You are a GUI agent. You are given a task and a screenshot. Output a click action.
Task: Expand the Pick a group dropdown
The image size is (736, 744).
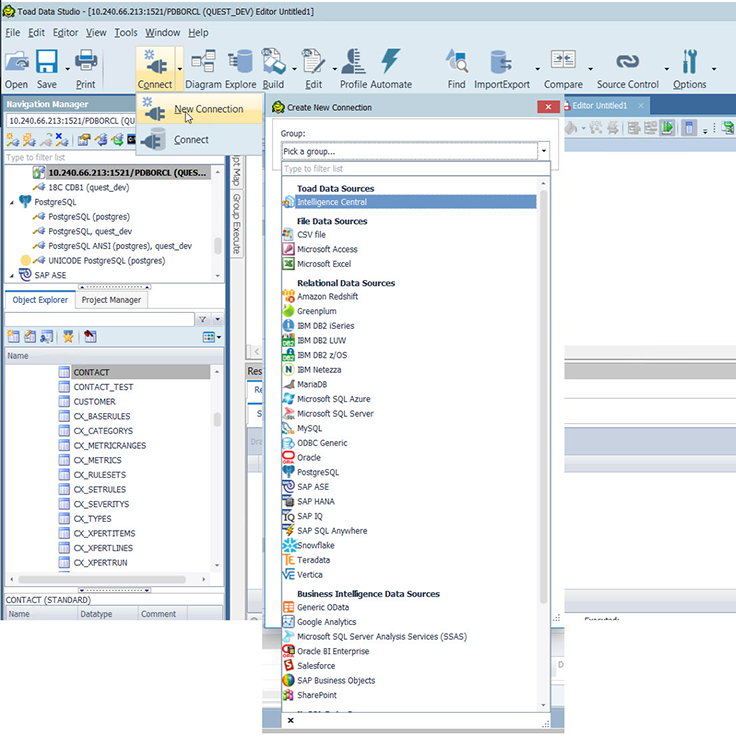544,151
